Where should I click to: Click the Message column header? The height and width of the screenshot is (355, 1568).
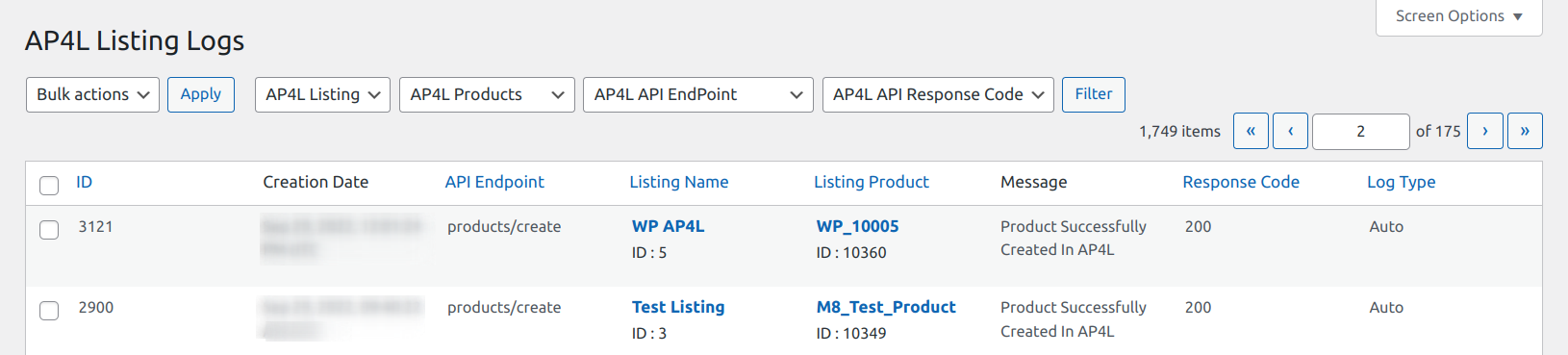[1034, 182]
